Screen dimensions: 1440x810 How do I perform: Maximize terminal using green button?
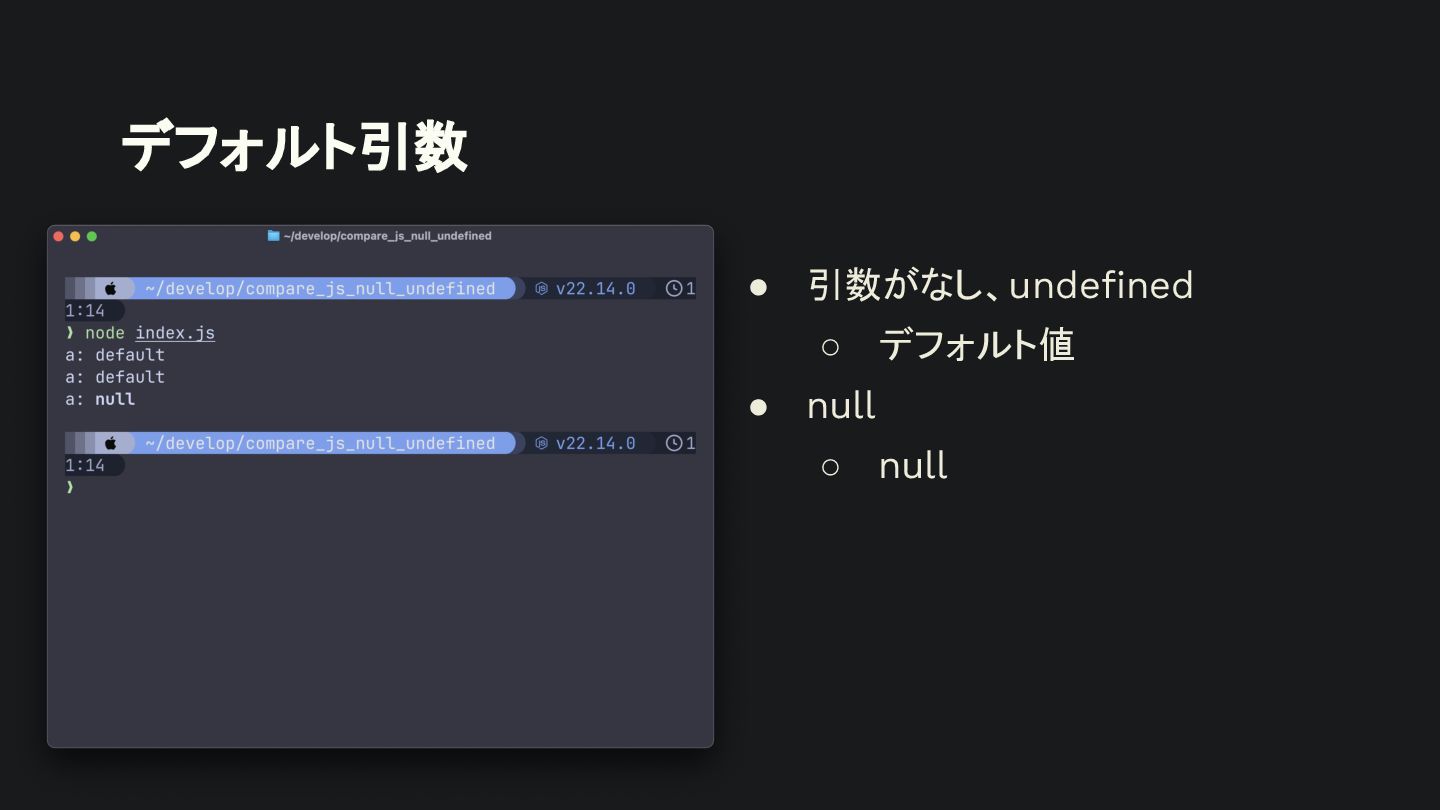click(92, 236)
